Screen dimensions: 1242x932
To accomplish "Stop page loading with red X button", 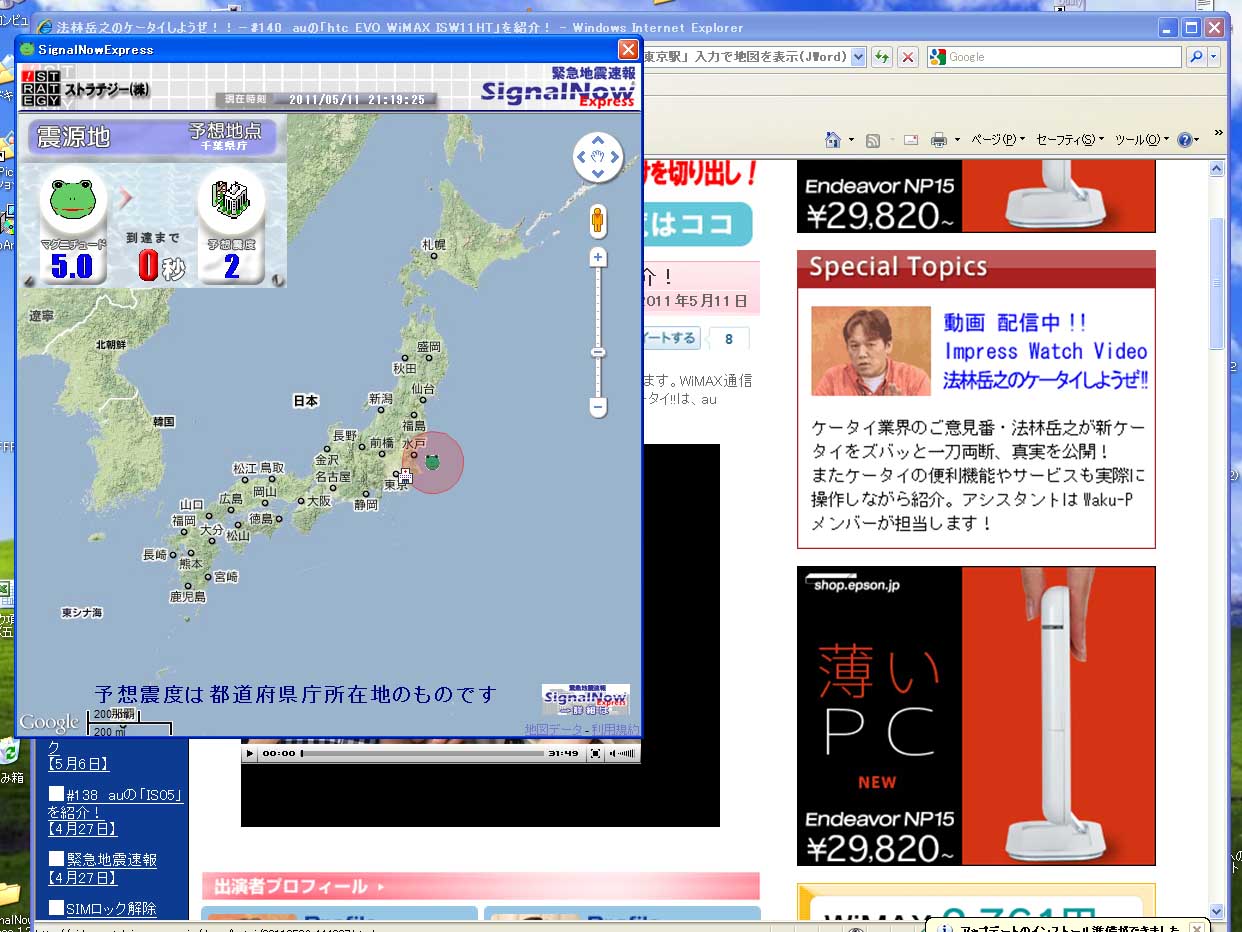I will point(907,57).
